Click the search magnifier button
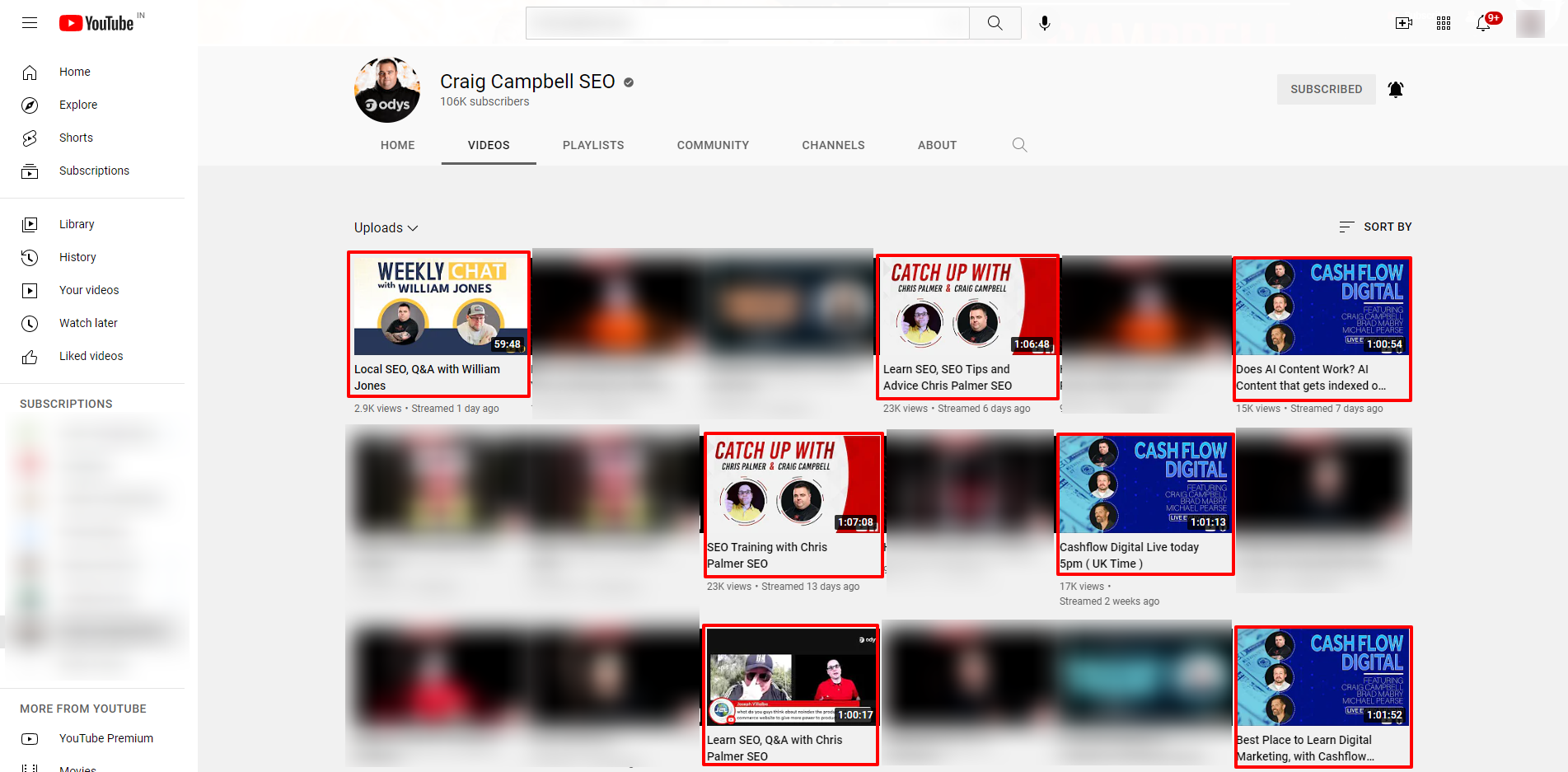The height and width of the screenshot is (772, 1568). pos(995,23)
